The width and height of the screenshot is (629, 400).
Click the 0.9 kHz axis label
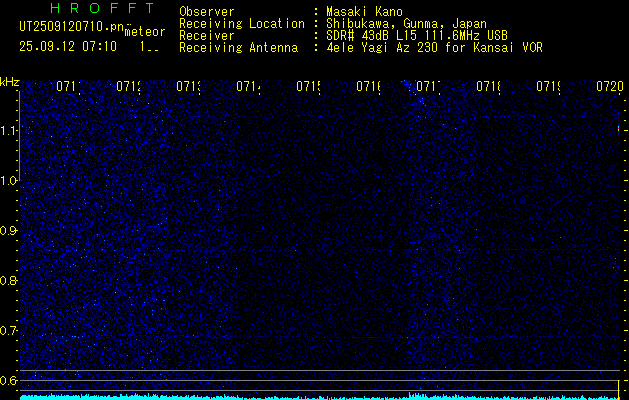tap(9, 231)
